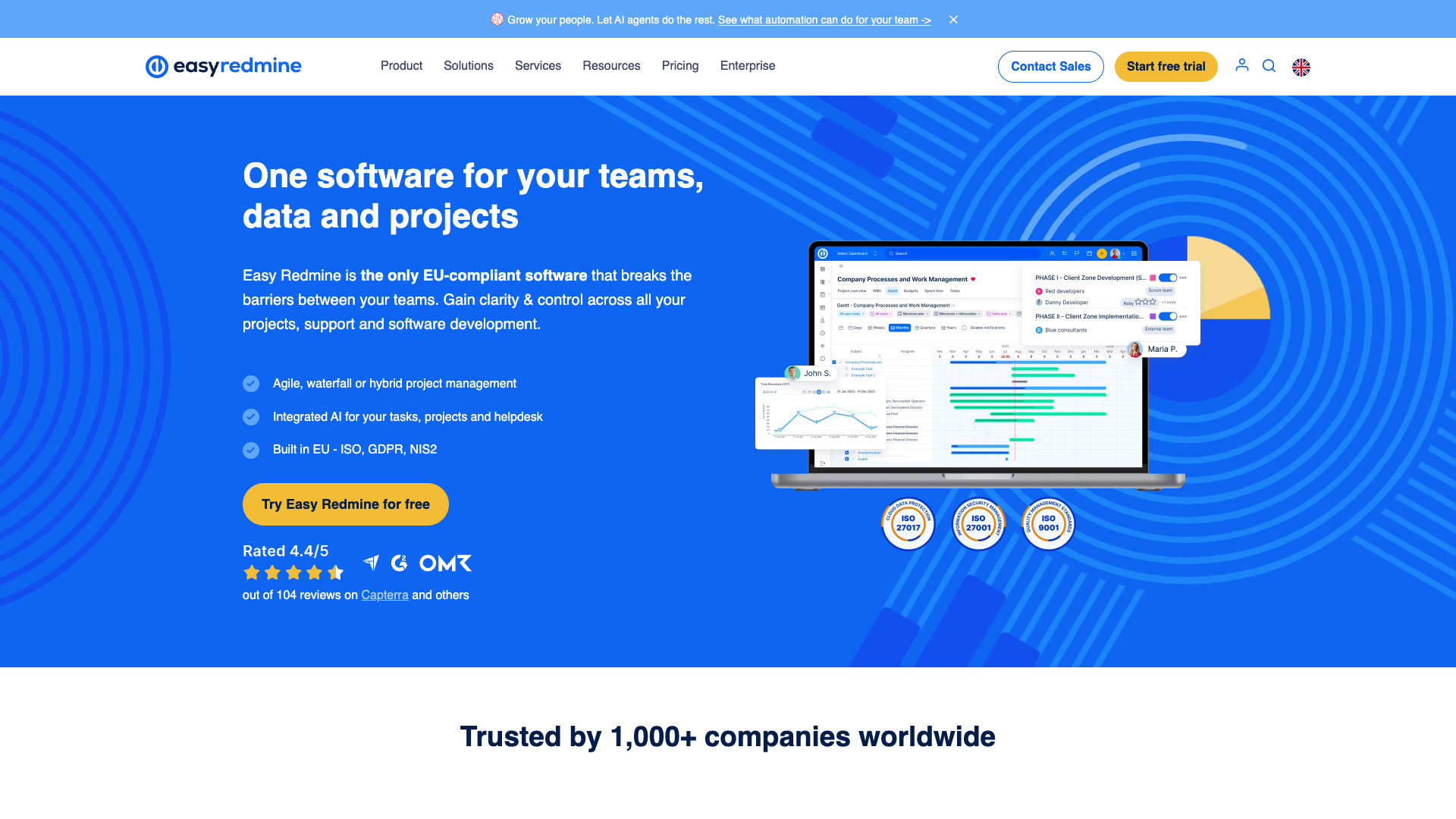Change language via the UK flag icon
Viewport: 1456px width, 819px height.
(x=1301, y=67)
